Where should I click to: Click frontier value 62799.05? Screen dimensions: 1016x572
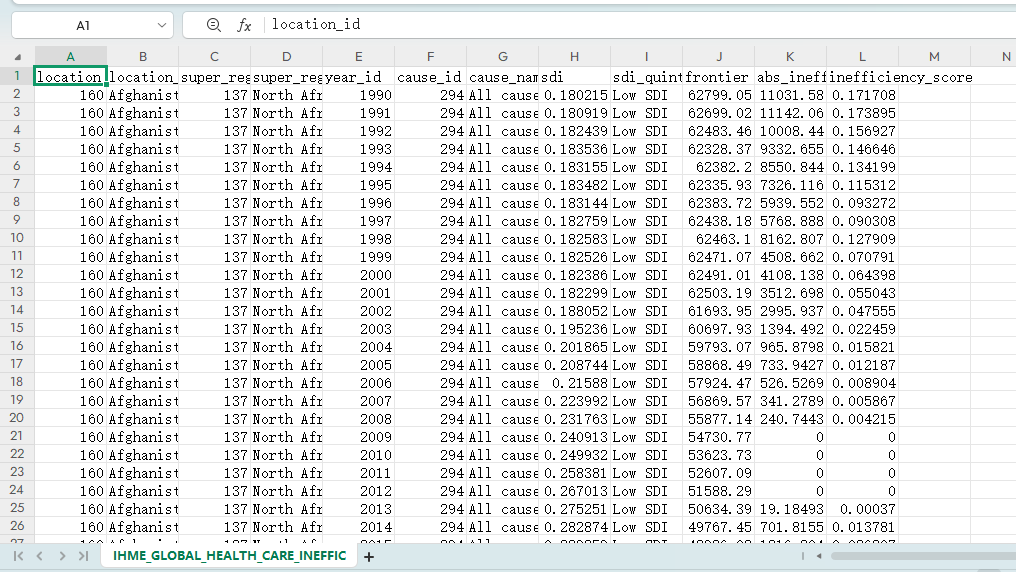point(719,95)
